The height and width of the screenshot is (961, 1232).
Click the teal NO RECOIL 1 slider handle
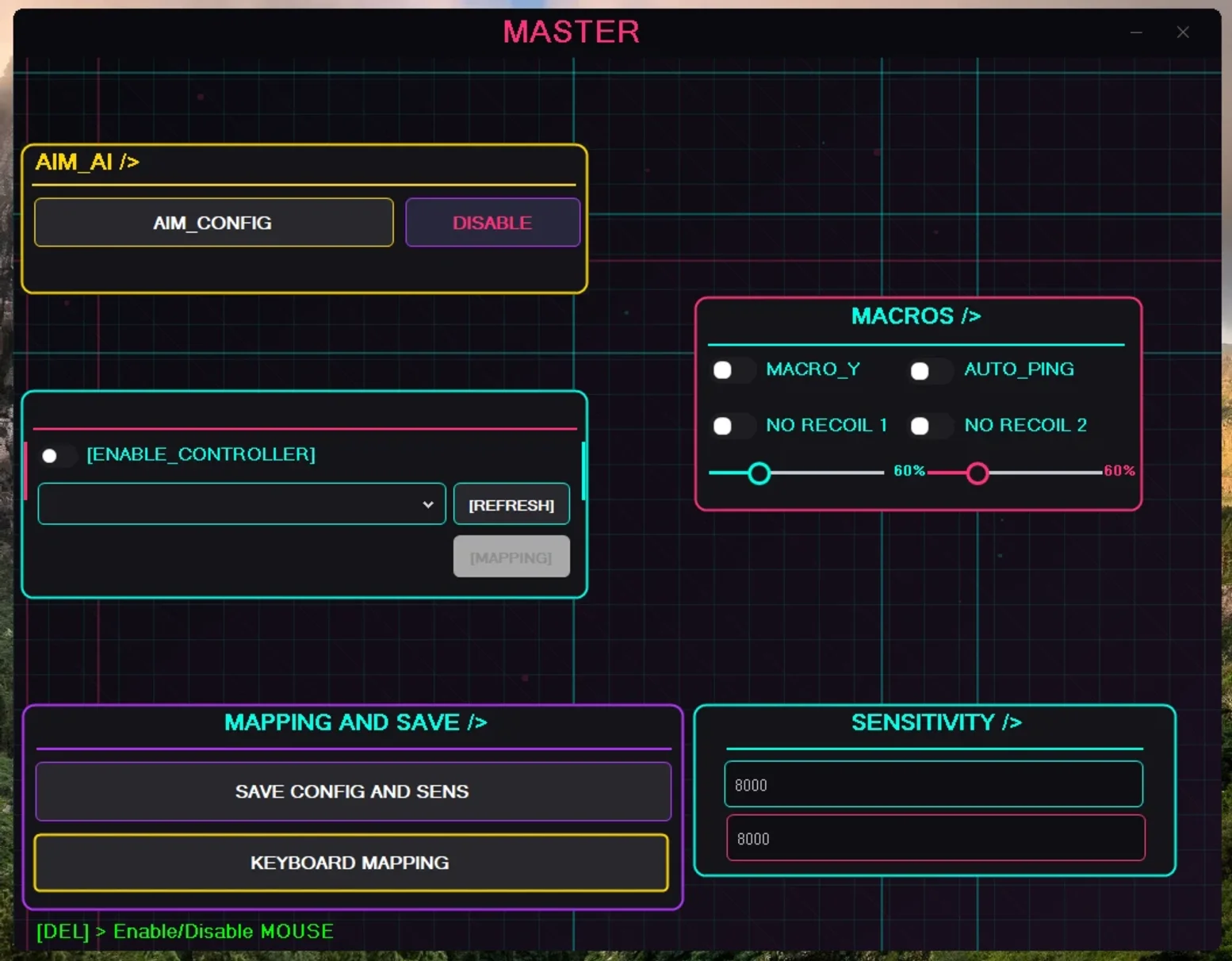759,473
